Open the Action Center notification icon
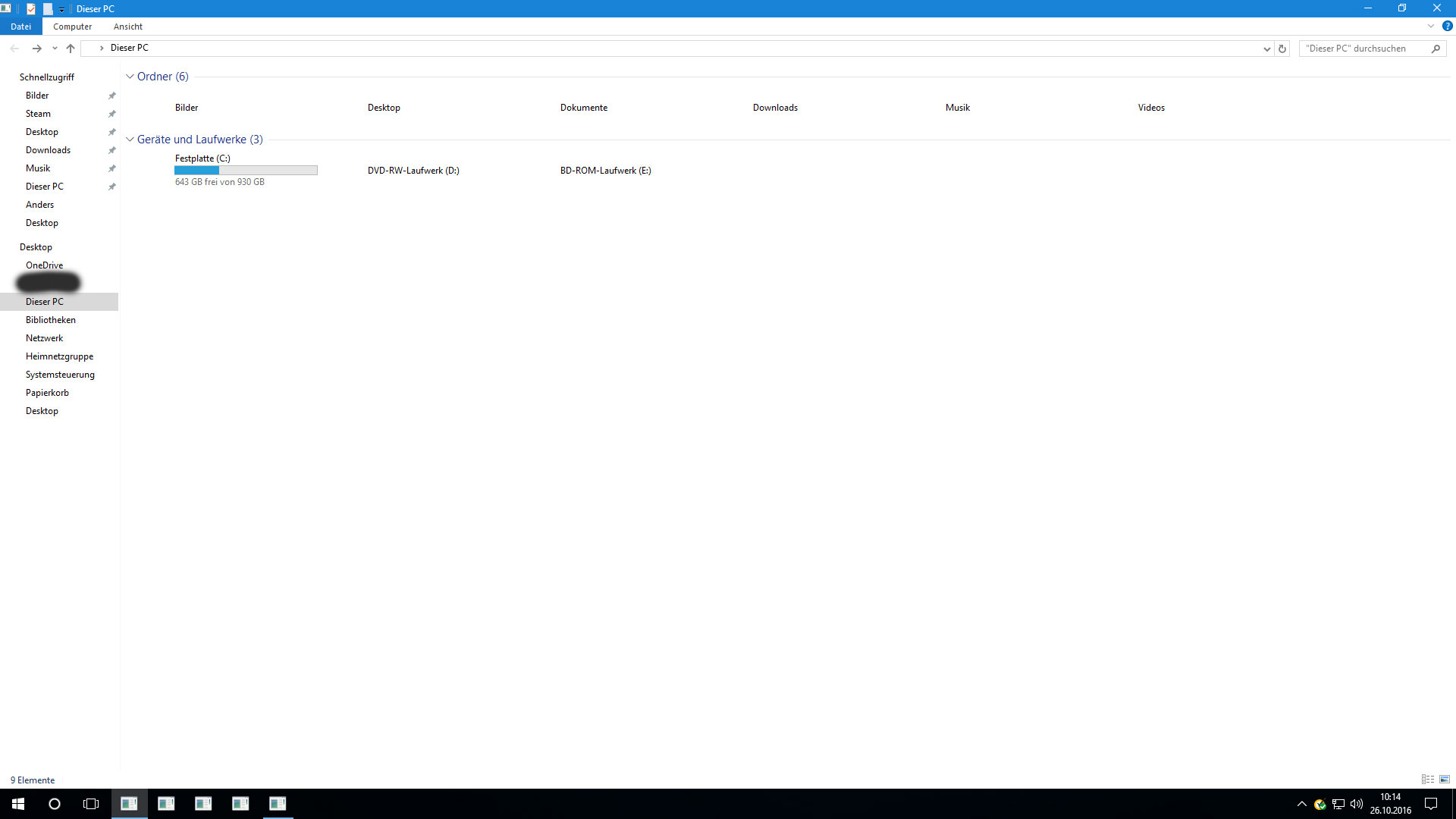 [x=1431, y=804]
